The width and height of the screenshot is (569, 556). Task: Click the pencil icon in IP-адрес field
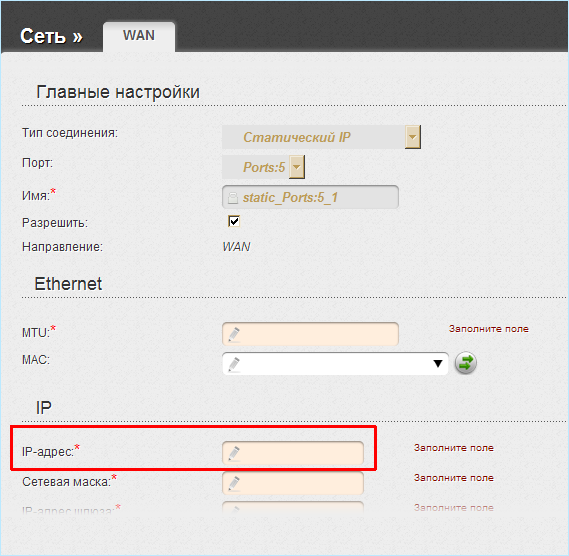click(x=234, y=453)
